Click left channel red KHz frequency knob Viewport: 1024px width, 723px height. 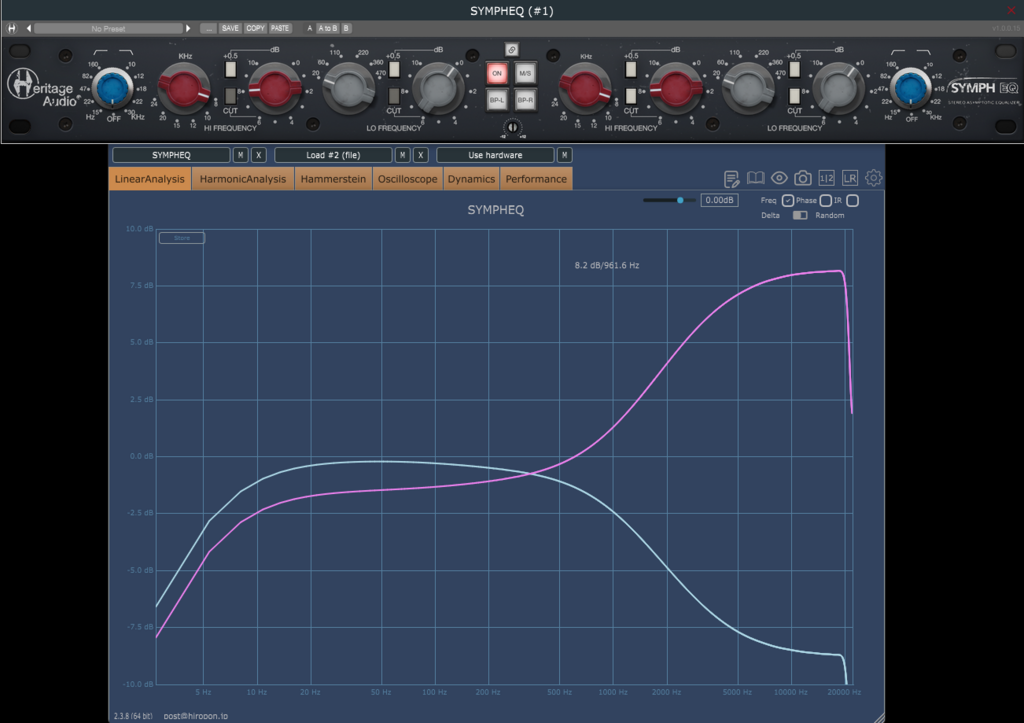coord(185,89)
